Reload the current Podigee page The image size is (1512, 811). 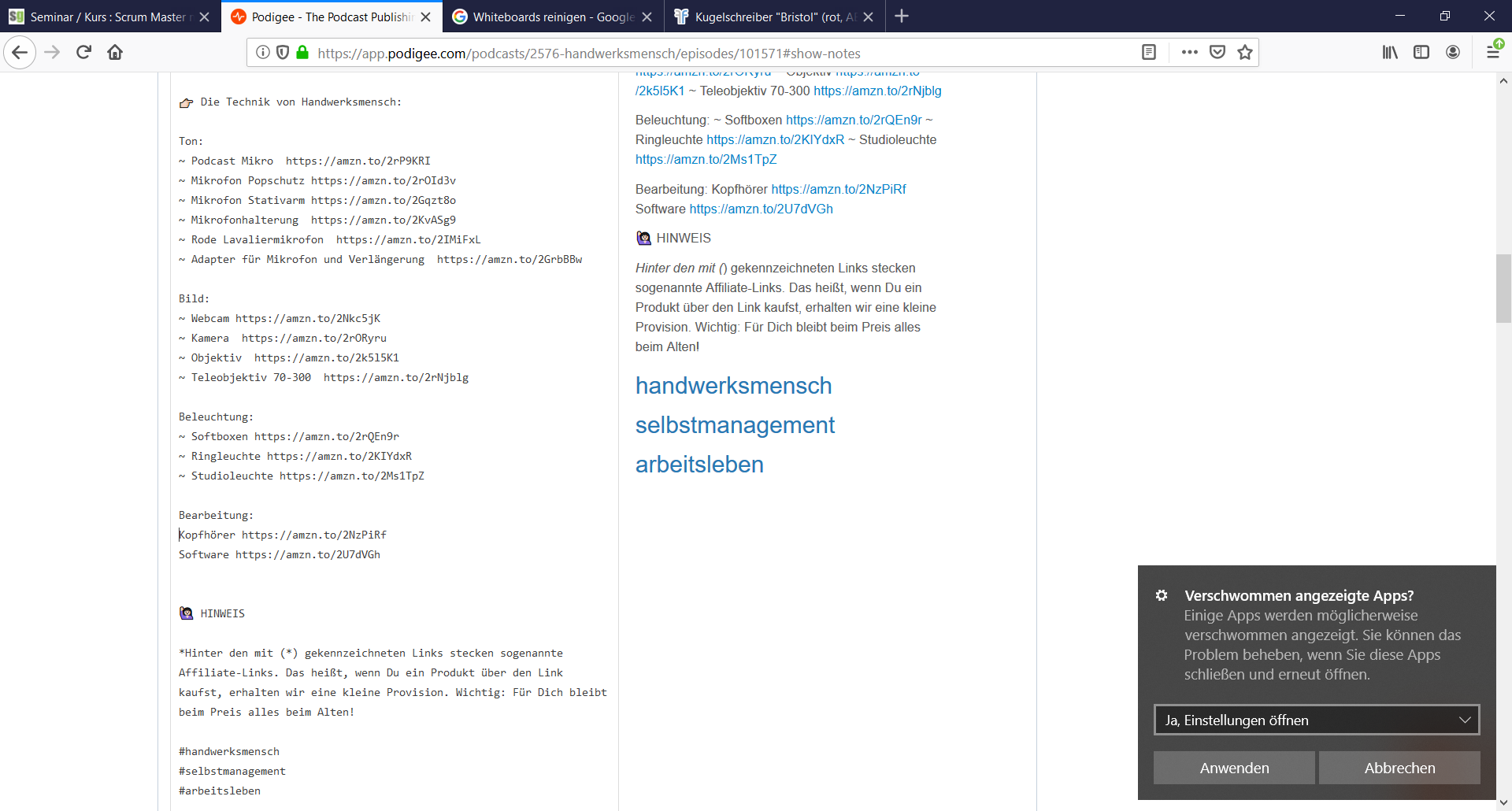tap(84, 53)
